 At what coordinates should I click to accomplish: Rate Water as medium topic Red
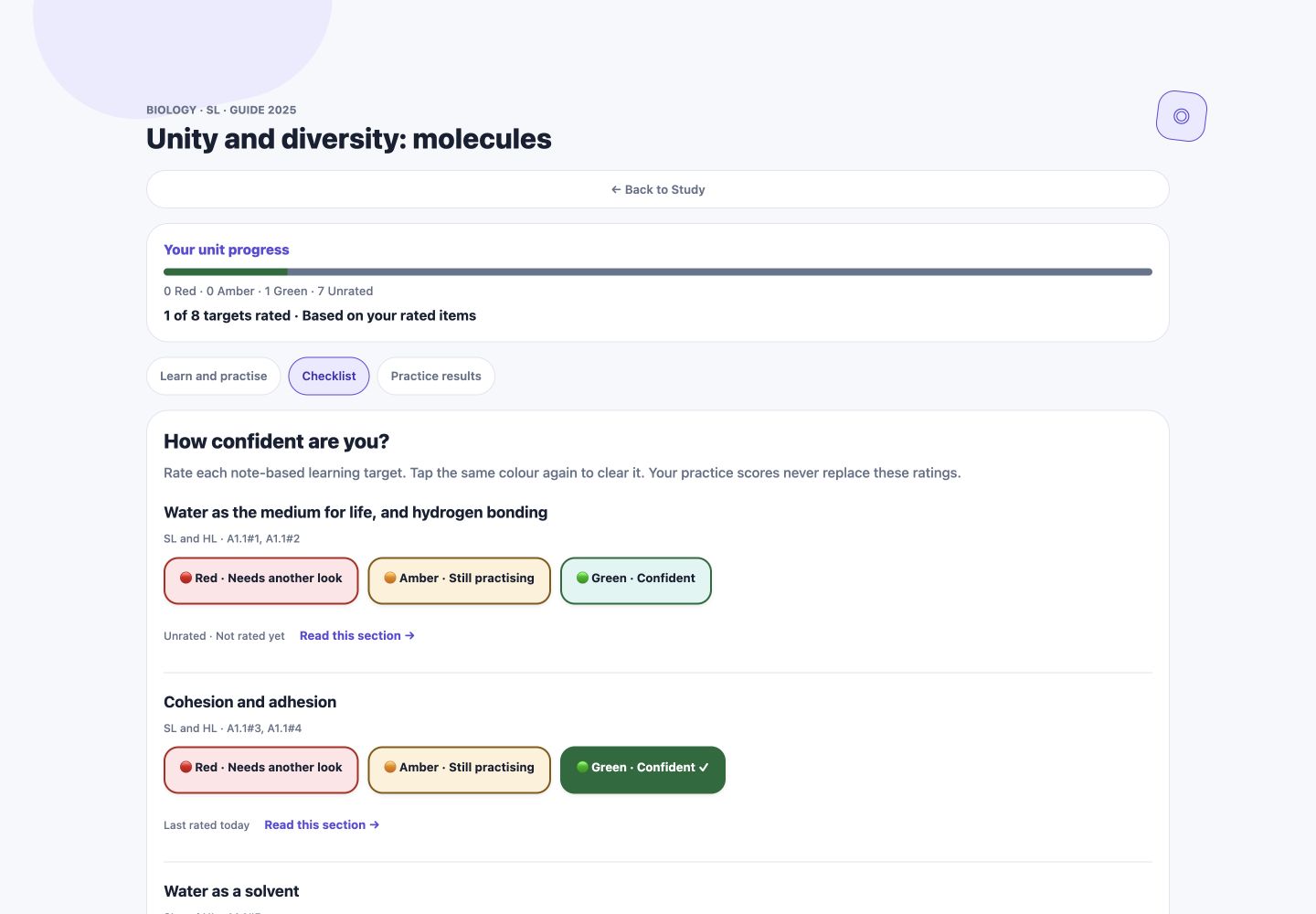261,580
